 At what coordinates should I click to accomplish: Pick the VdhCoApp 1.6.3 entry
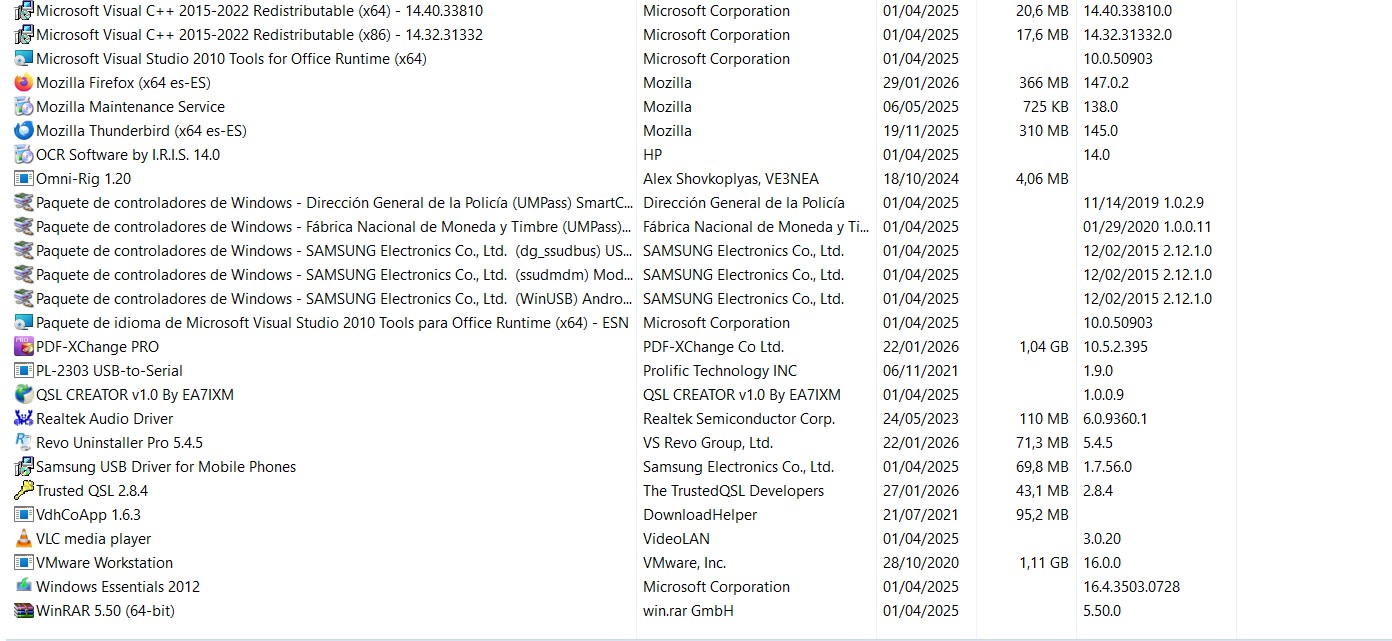point(88,515)
